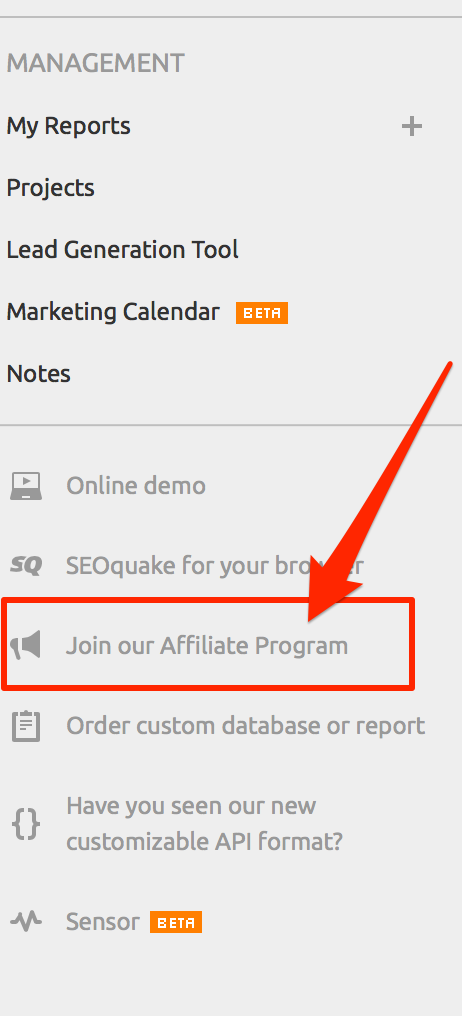The height and width of the screenshot is (1016, 462).
Task: Open the new customizable API format link
Action: tap(204, 824)
